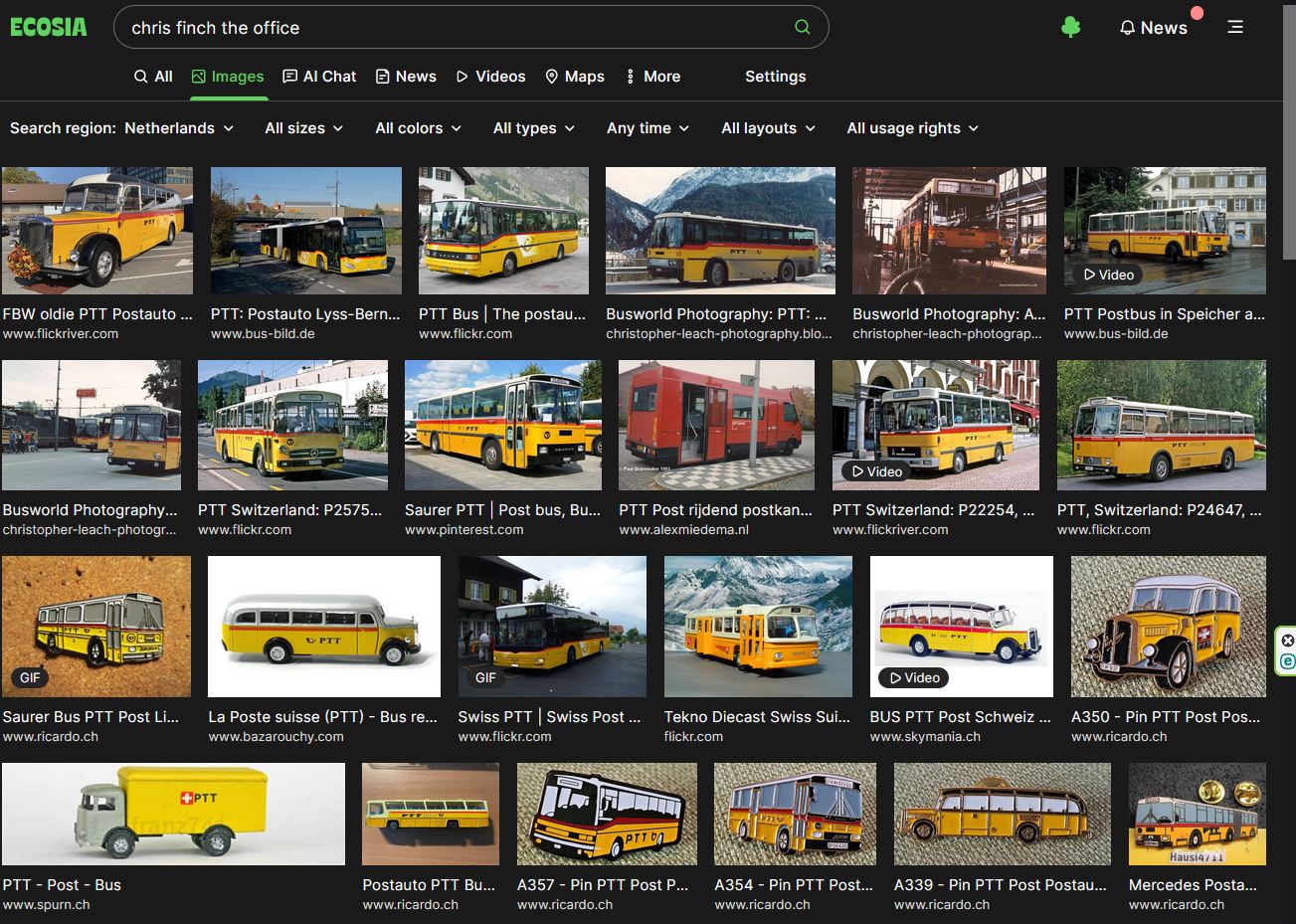Viewport: 1296px width, 924px height.
Task: Open Postauto PTT Bu... pin thumbnail
Action: tap(431, 815)
